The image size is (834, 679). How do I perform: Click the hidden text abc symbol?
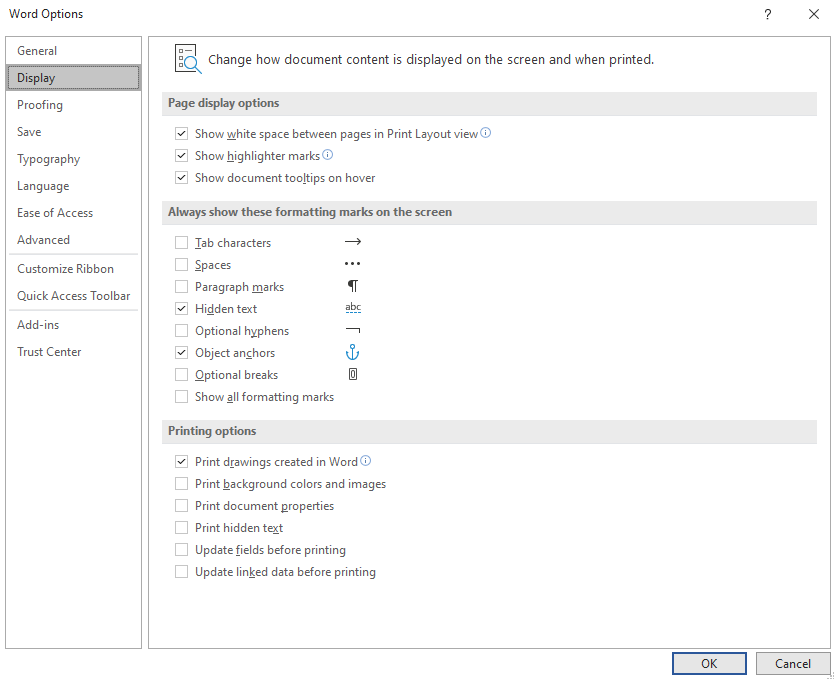click(x=353, y=308)
